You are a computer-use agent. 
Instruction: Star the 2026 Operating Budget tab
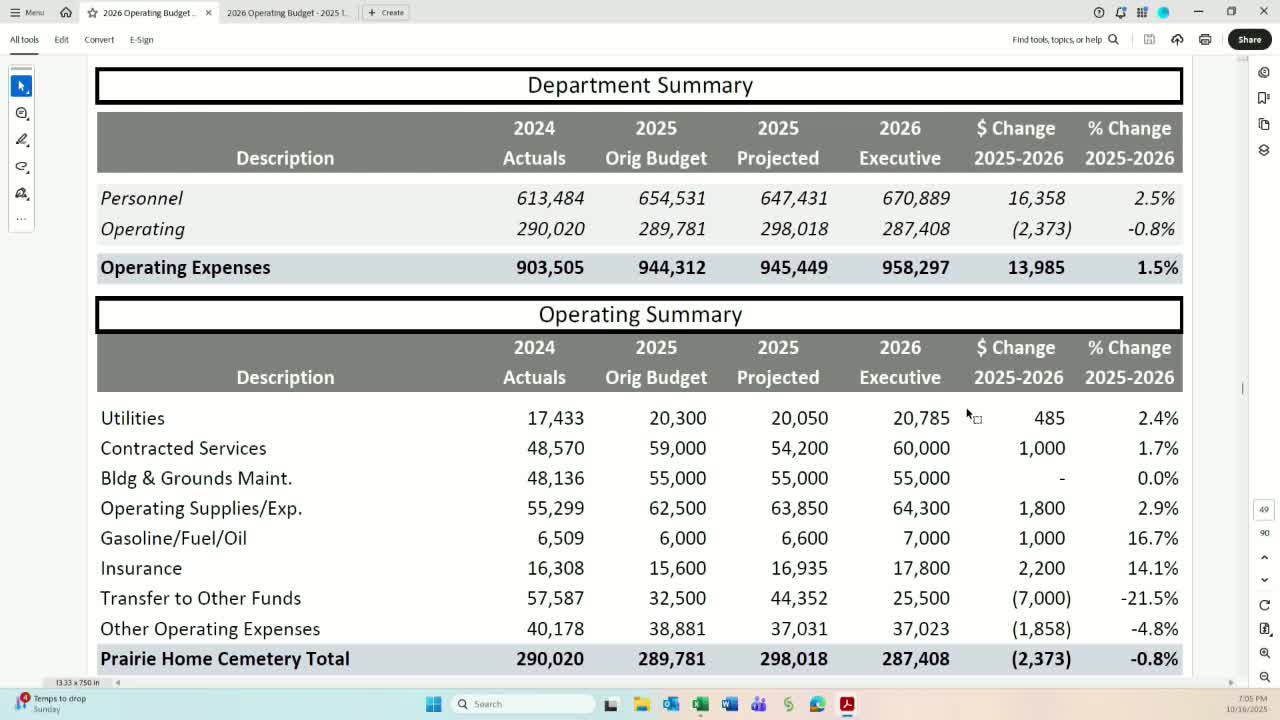coord(92,13)
